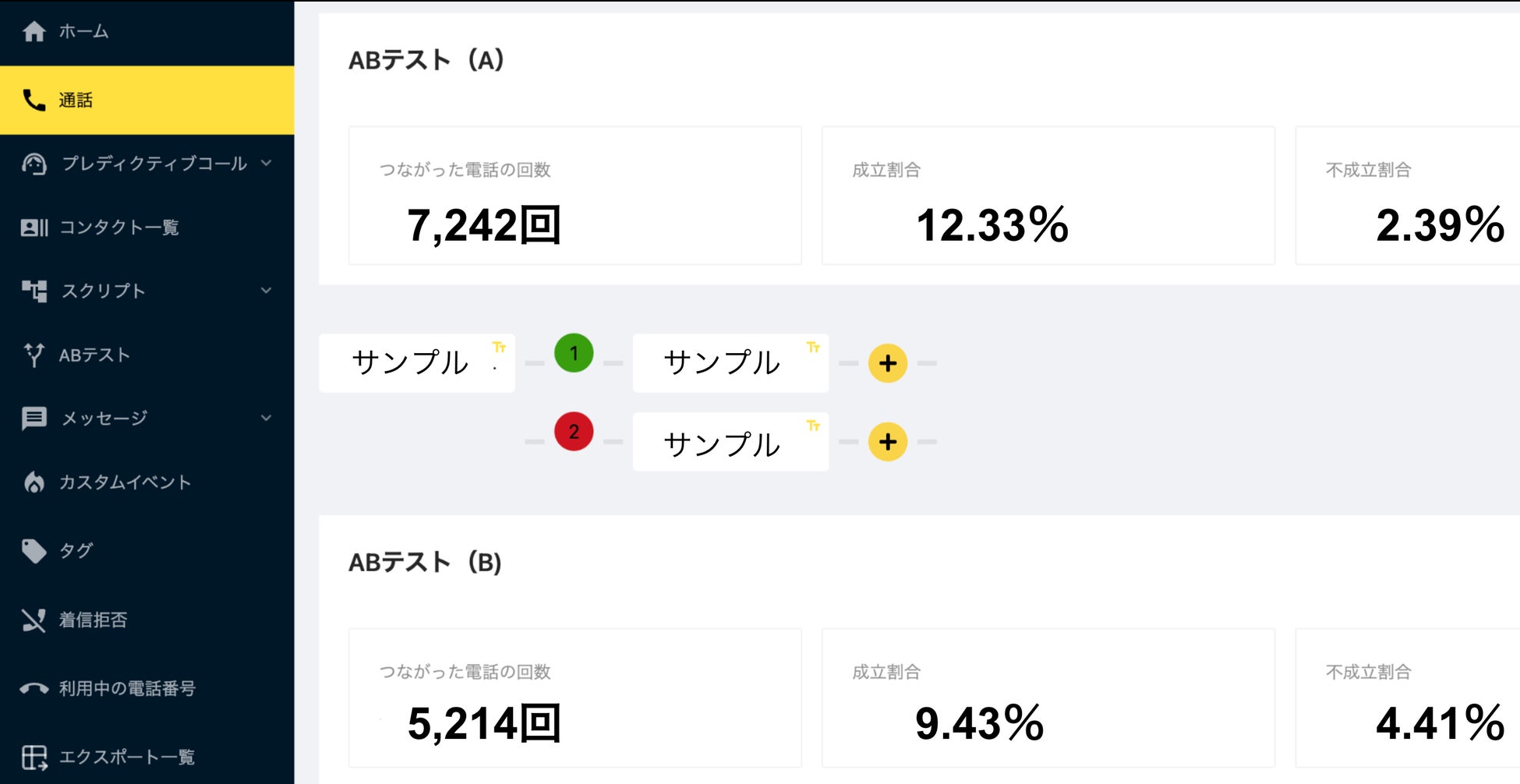The width and height of the screenshot is (1520, 784).
Task: Expand the スクリプト submenu chevron
Action: 267,291
